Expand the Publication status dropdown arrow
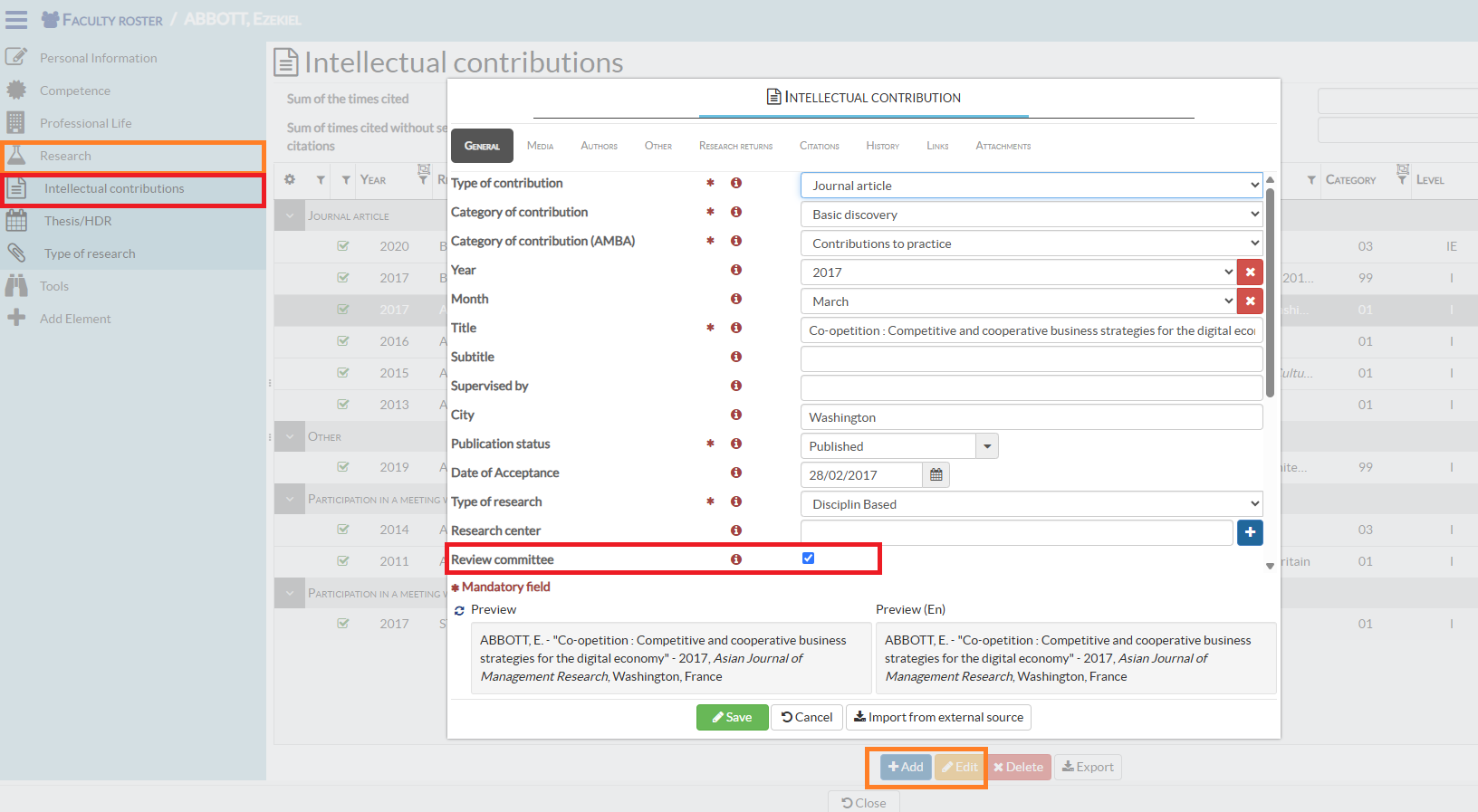The width and height of the screenshot is (1478, 812). click(x=987, y=446)
